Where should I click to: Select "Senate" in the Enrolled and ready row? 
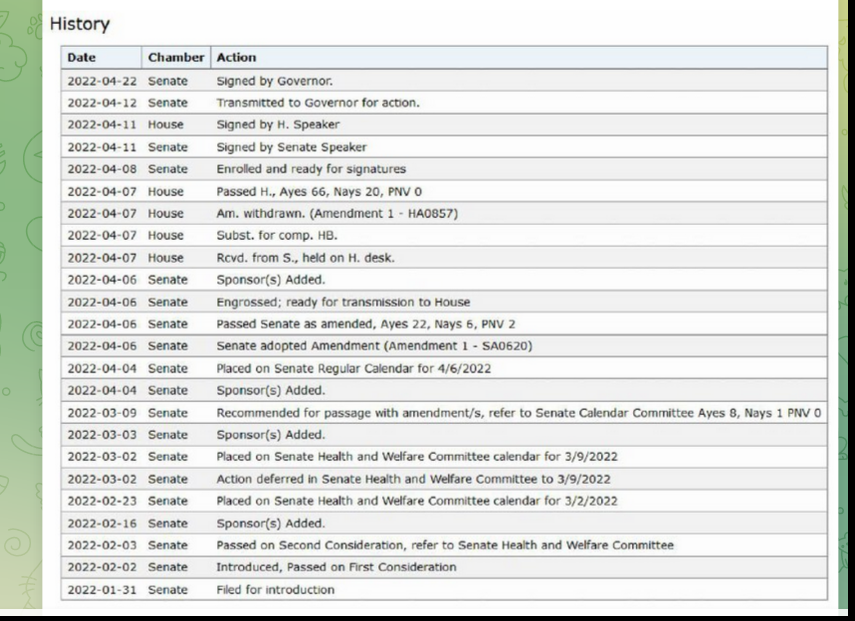[x=168, y=169]
